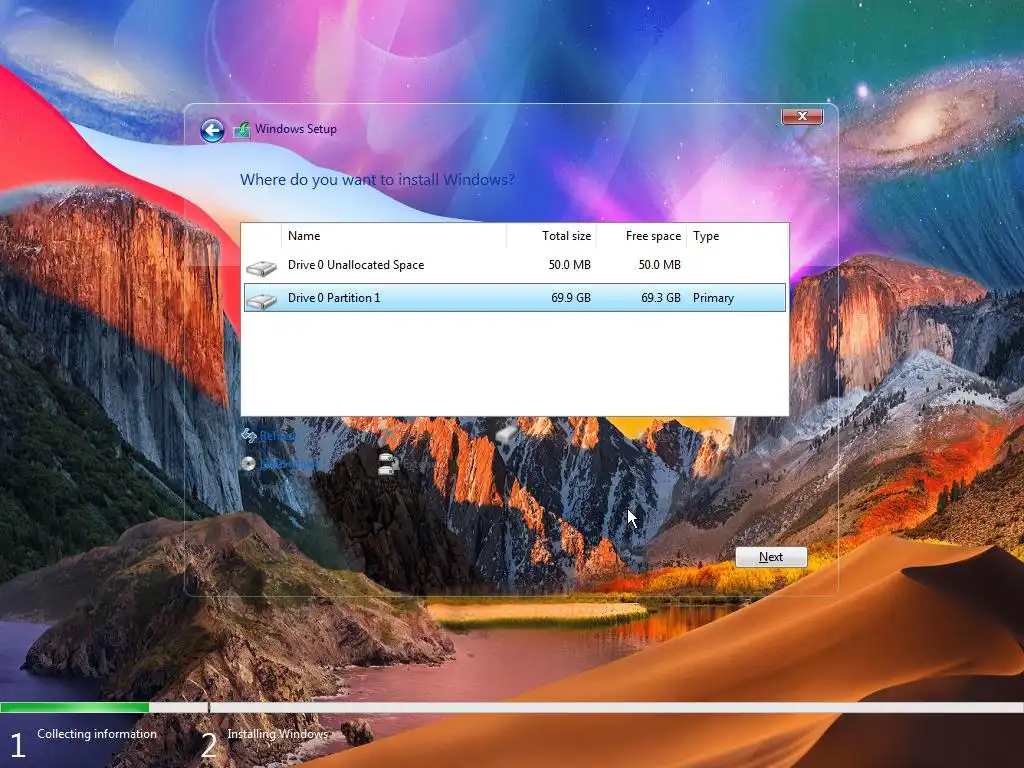Click the green setup progress bar
The width and height of the screenshot is (1024, 768).
(74, 707)
